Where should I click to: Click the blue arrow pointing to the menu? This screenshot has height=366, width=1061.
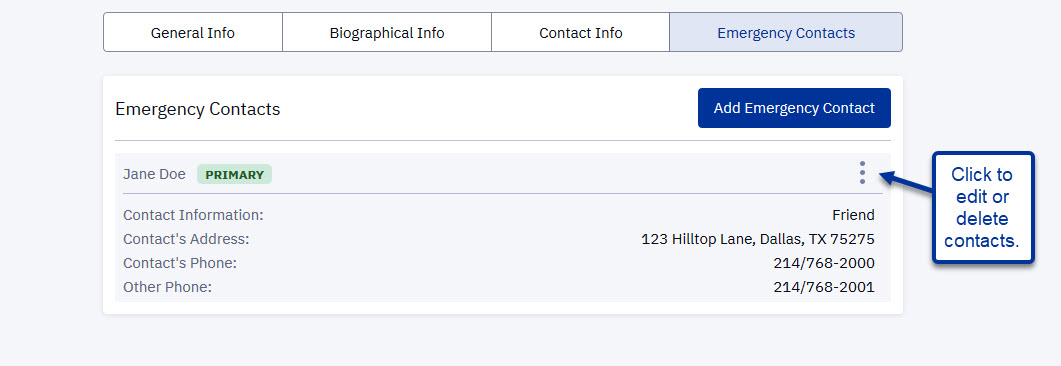click(906, 183)
